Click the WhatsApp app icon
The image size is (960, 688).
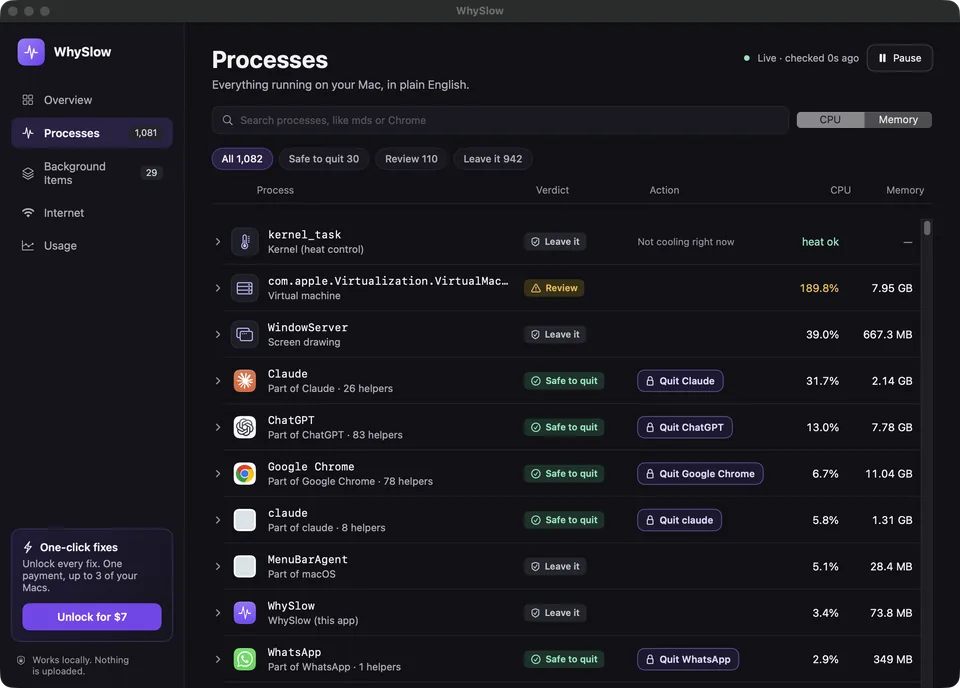point(245,659)
